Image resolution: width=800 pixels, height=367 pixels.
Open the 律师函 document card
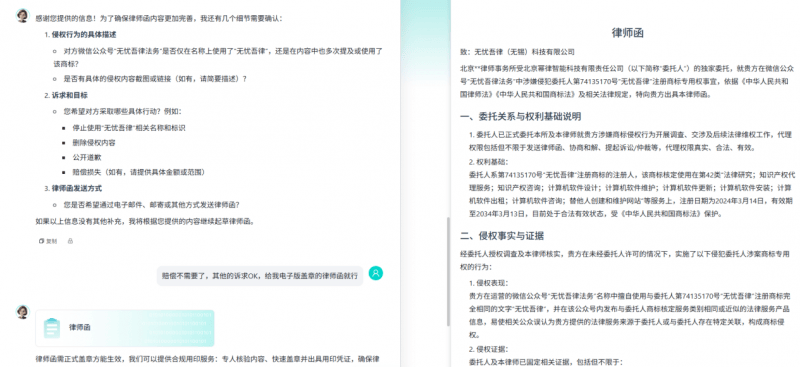pos(124,328)
